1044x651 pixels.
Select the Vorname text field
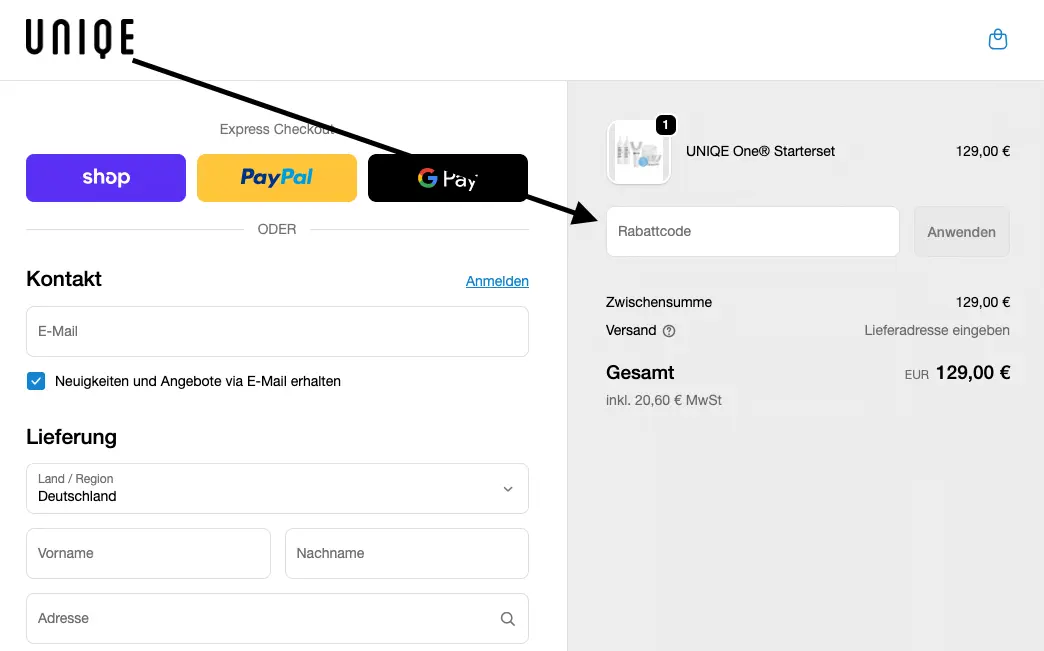point(148,554)
